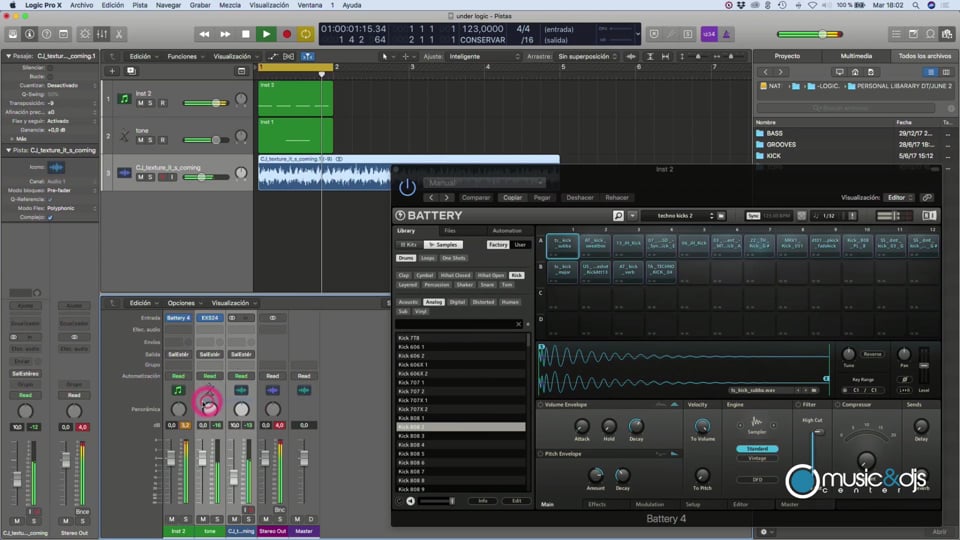Toggle the purple count-in 1234 button

coord(709,34)
